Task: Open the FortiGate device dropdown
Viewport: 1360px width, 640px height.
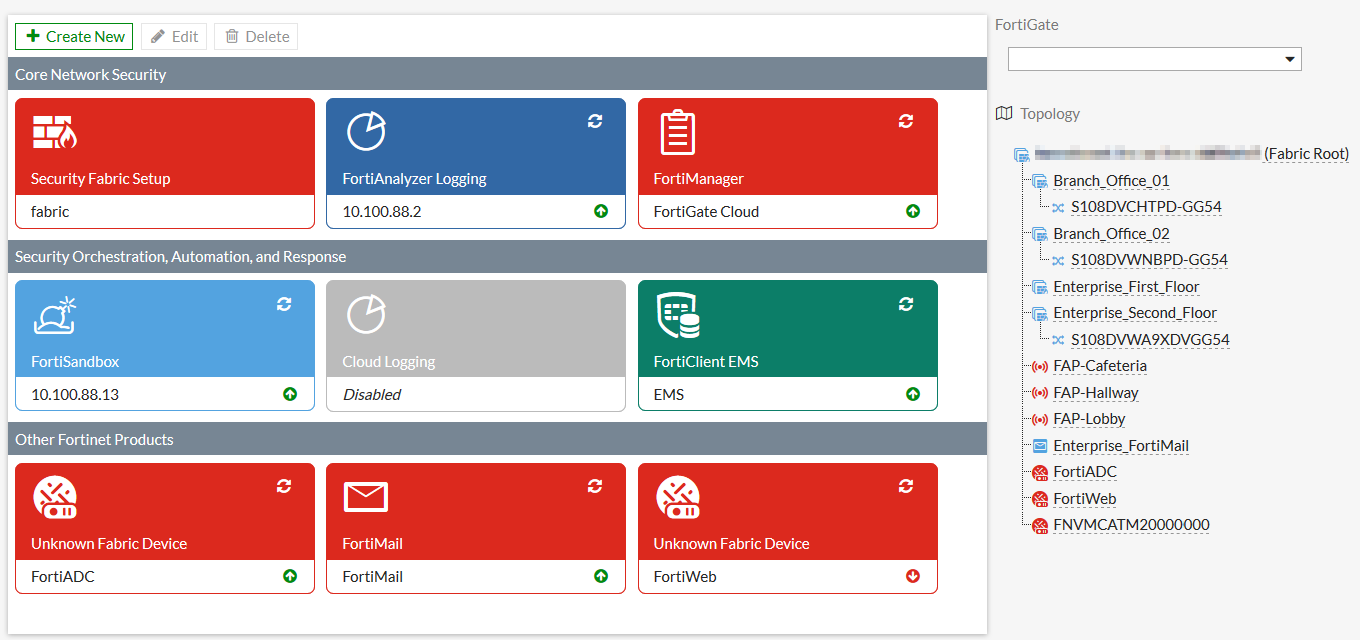Action: [1288, 58]
